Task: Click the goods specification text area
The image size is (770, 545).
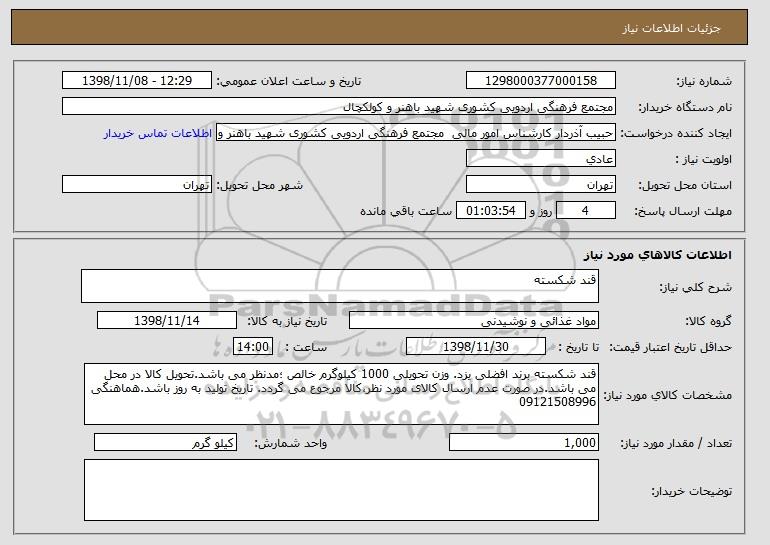Action: coord(341,394)
